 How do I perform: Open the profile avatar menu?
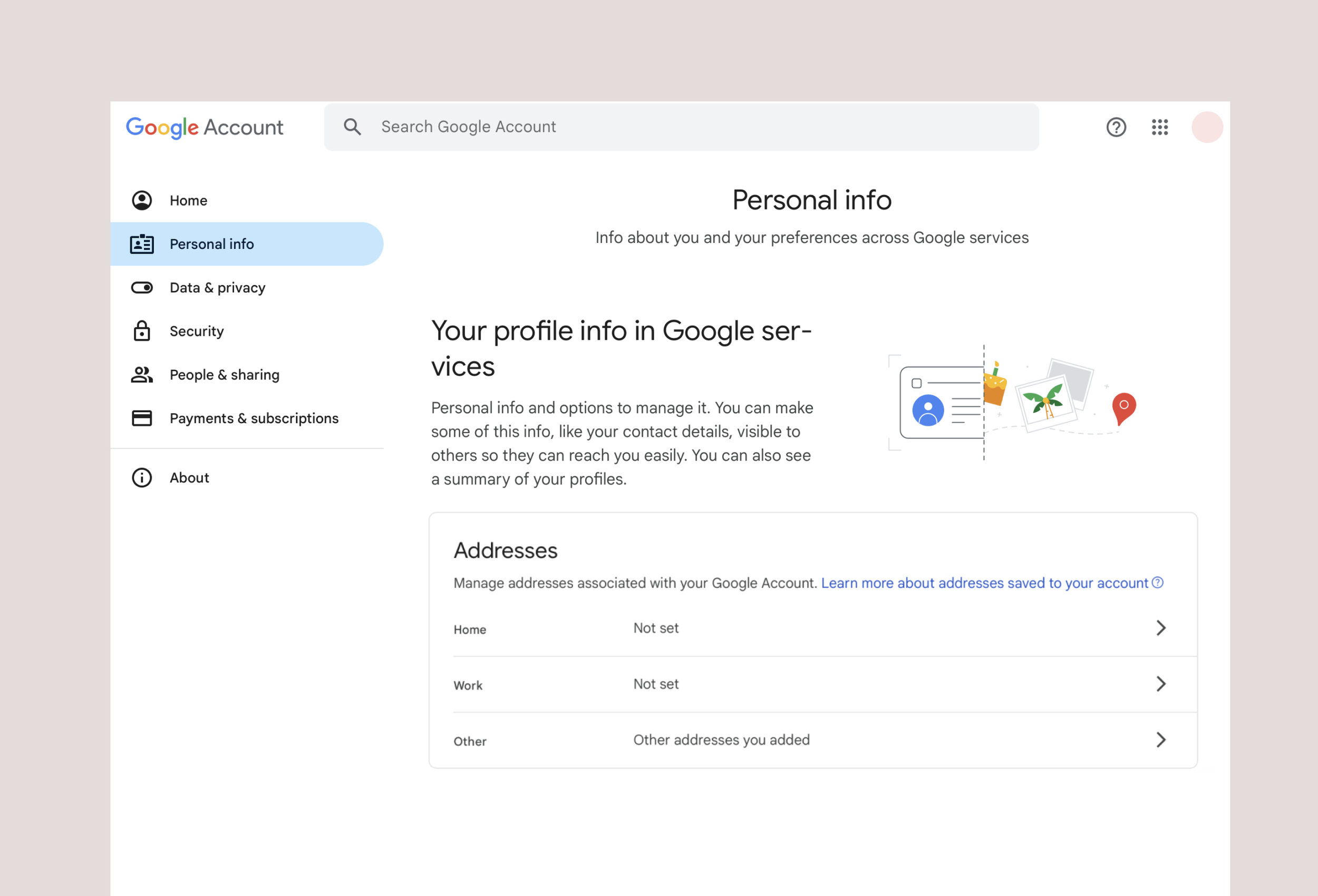[1207, 127]
